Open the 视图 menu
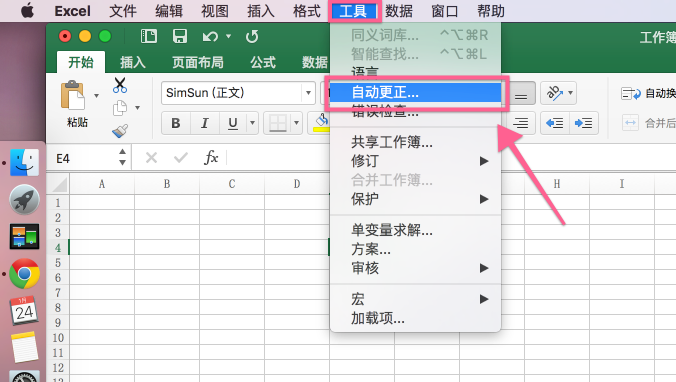676x382 pixels. point(215,11)
